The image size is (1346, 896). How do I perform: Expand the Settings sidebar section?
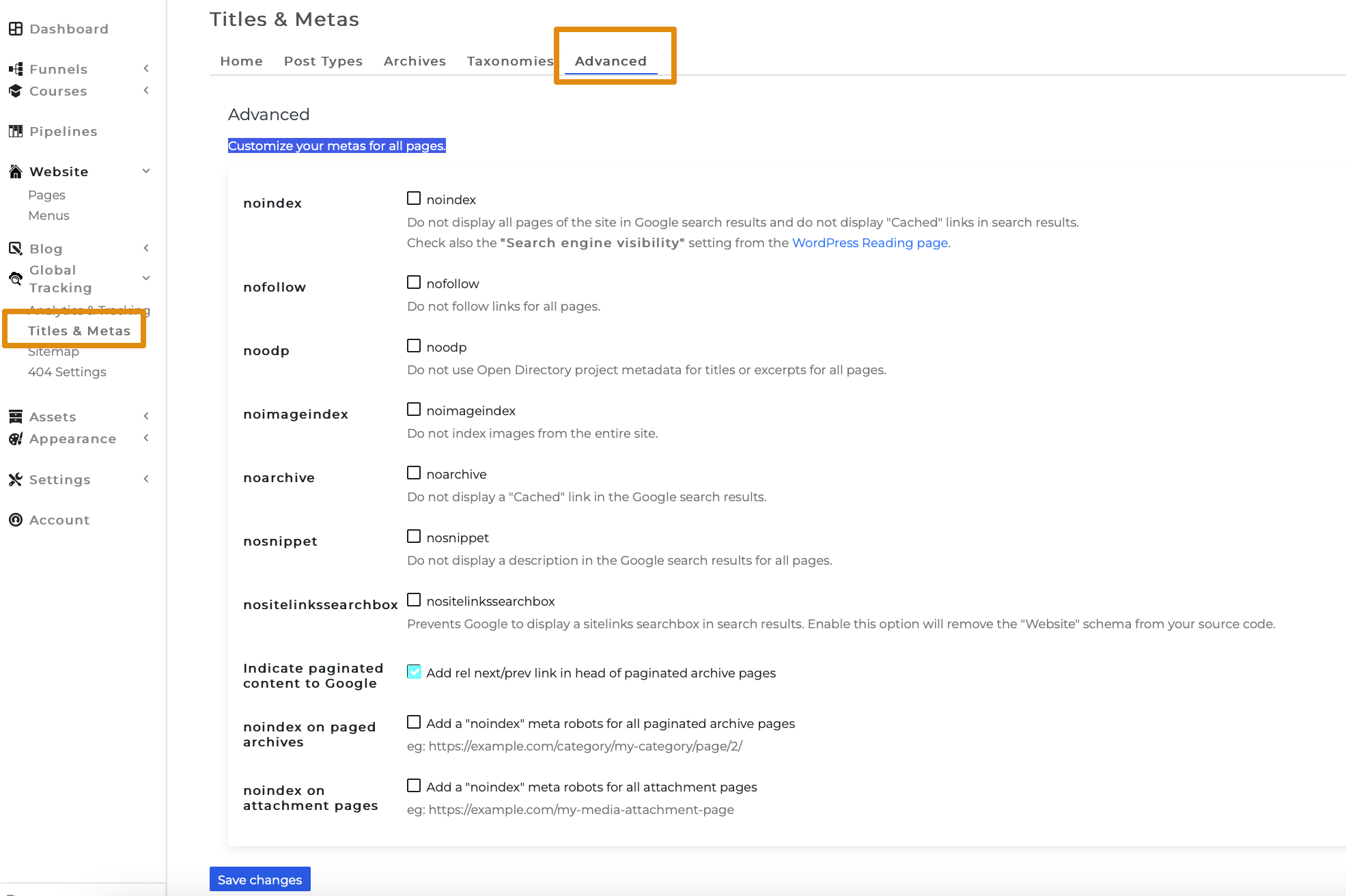(x=145, y=479)
